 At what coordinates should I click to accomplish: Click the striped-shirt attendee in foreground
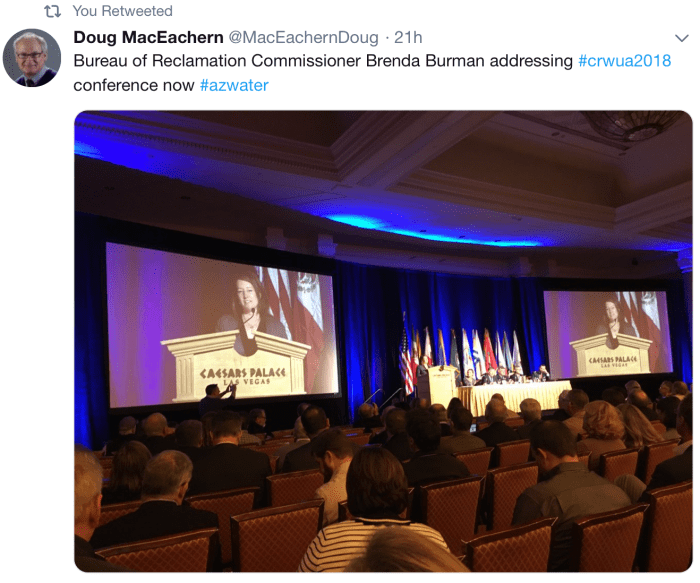[x=374, y=513]
